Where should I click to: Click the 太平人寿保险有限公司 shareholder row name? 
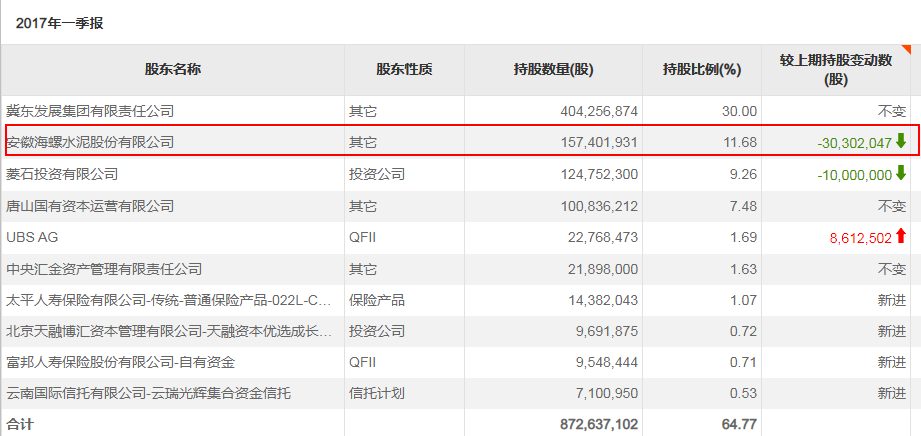click(169, 300)
